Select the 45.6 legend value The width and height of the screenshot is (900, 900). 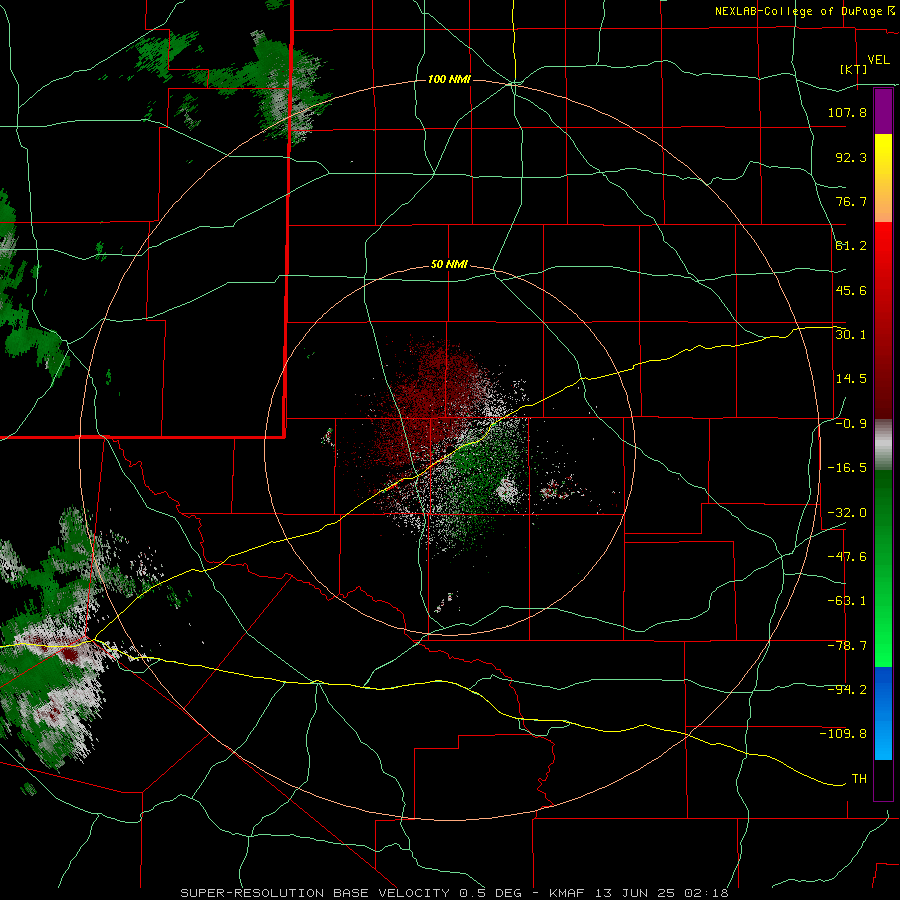[x=851, y=290]
